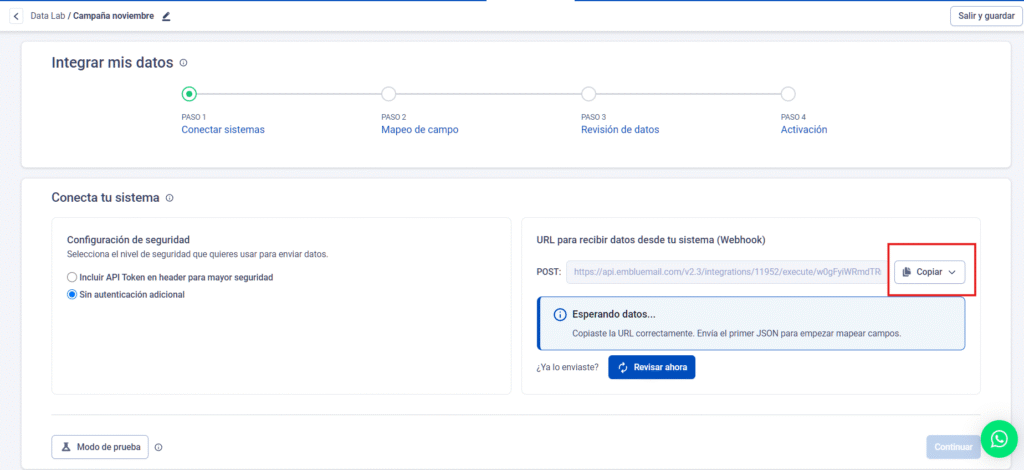The image size is (1024, 470).
Task: Click the Paso 1 step circle
Action: pos(189,94)
